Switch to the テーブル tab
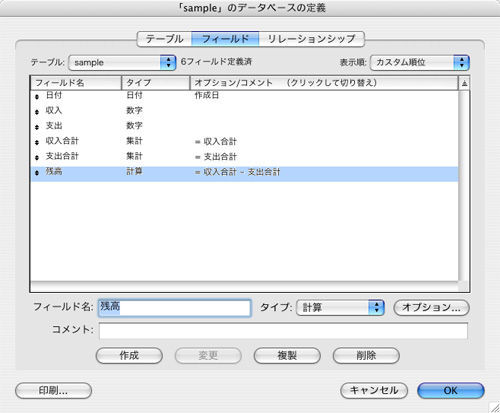The height and width of the screenshot is (413, 500). pyautogui.click(x=165, y=39)
